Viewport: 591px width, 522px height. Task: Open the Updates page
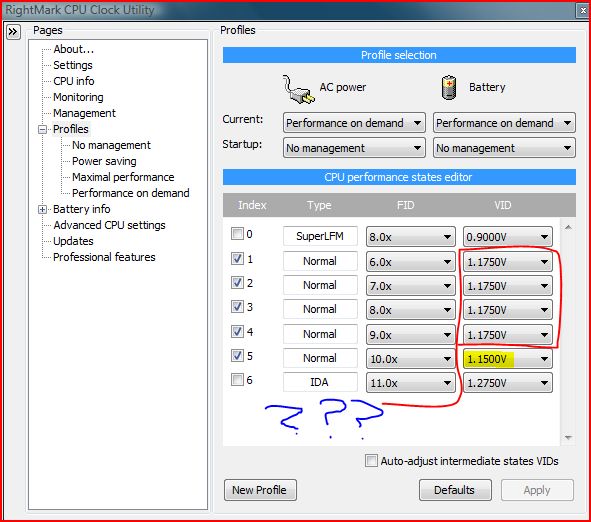73,241
